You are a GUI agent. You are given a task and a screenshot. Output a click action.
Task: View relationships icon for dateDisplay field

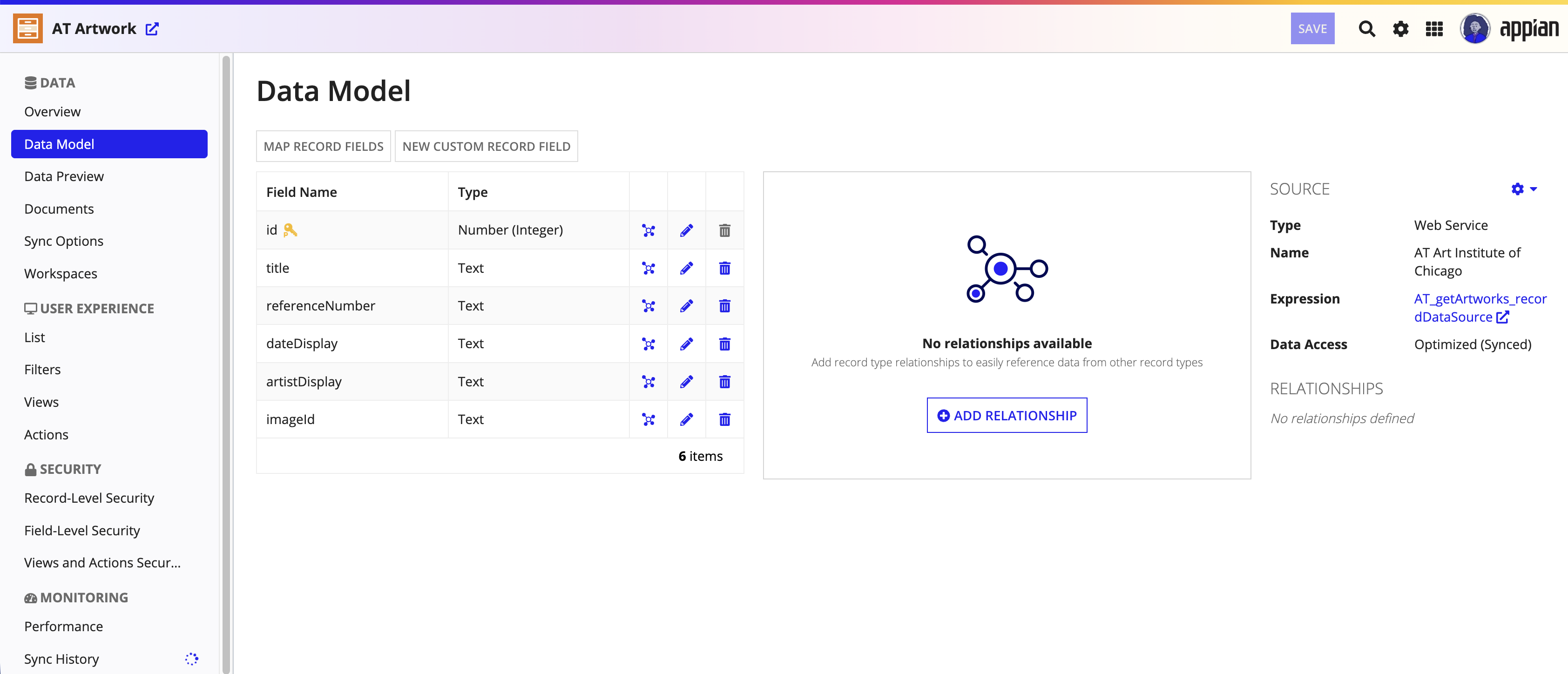tap(648, 344)
